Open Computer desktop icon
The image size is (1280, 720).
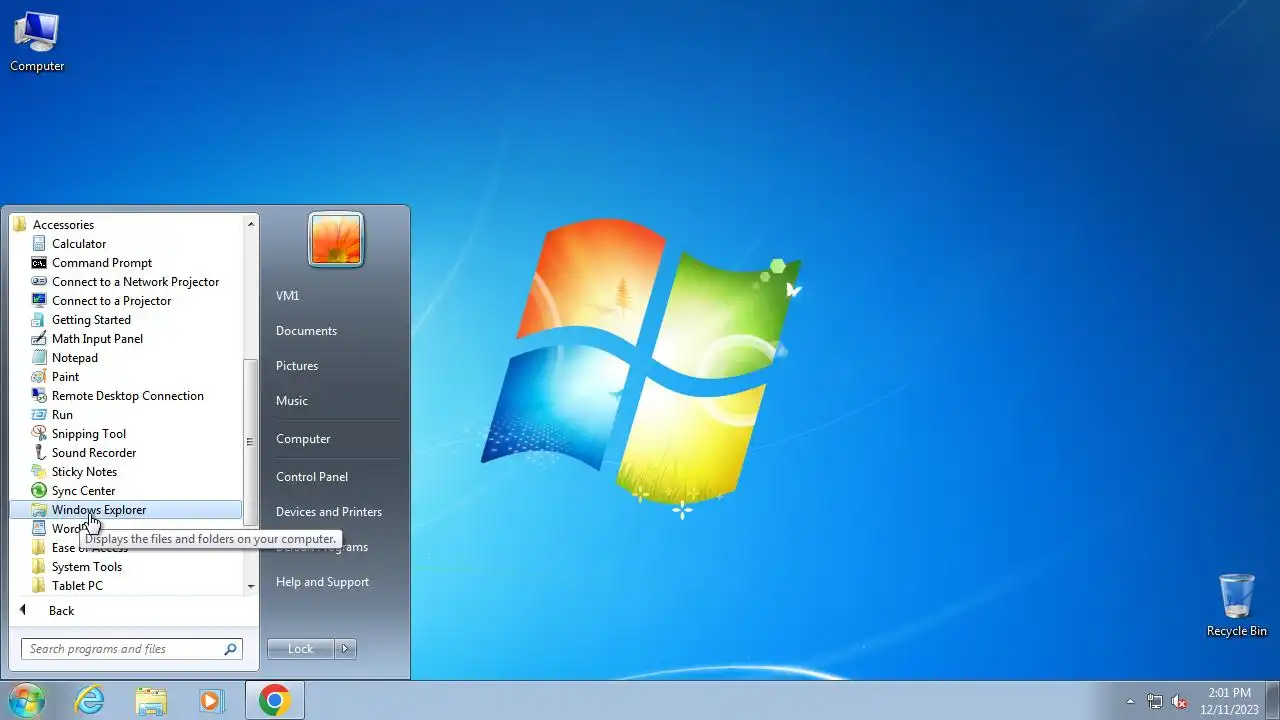[37, 41]
